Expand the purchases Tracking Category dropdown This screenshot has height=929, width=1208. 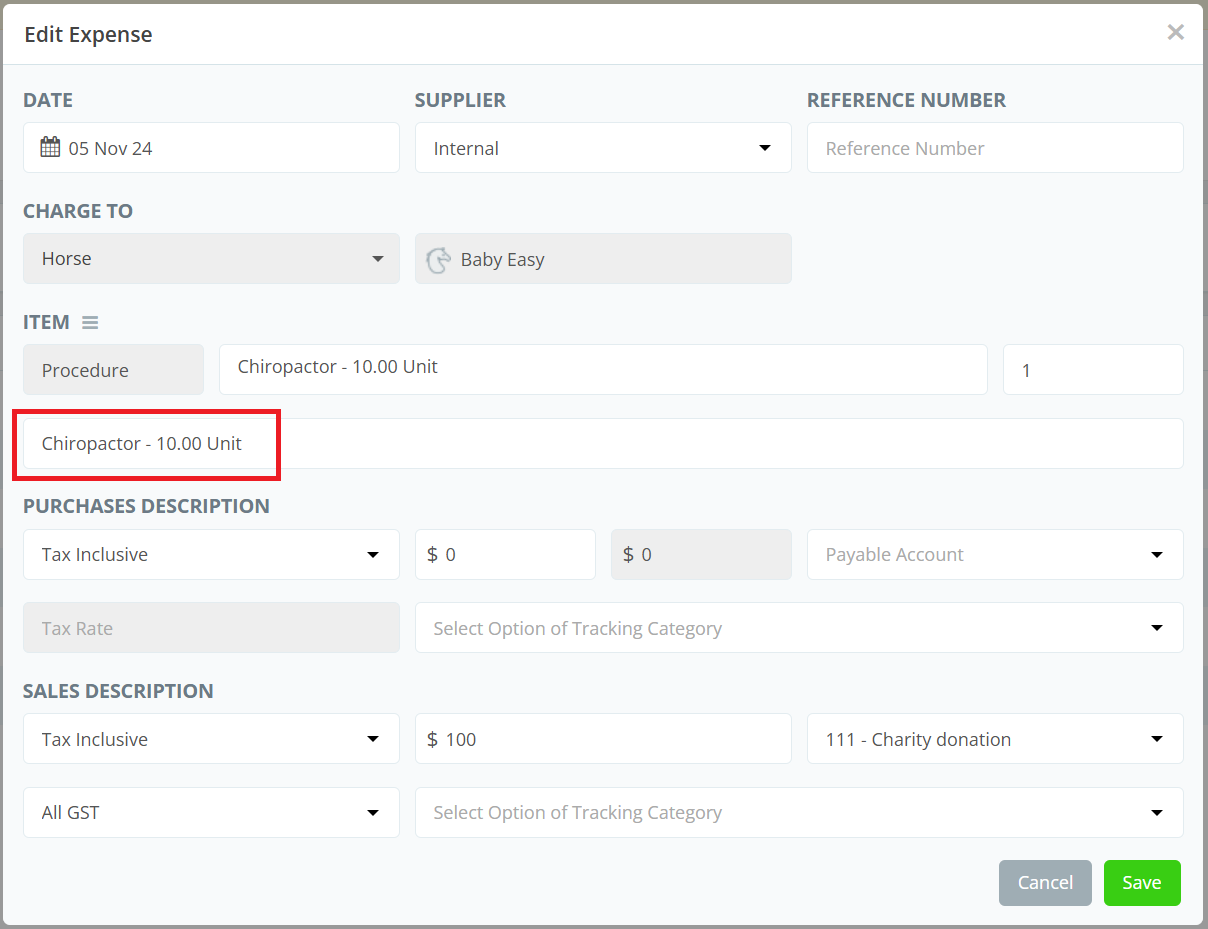tap(798, 628)
